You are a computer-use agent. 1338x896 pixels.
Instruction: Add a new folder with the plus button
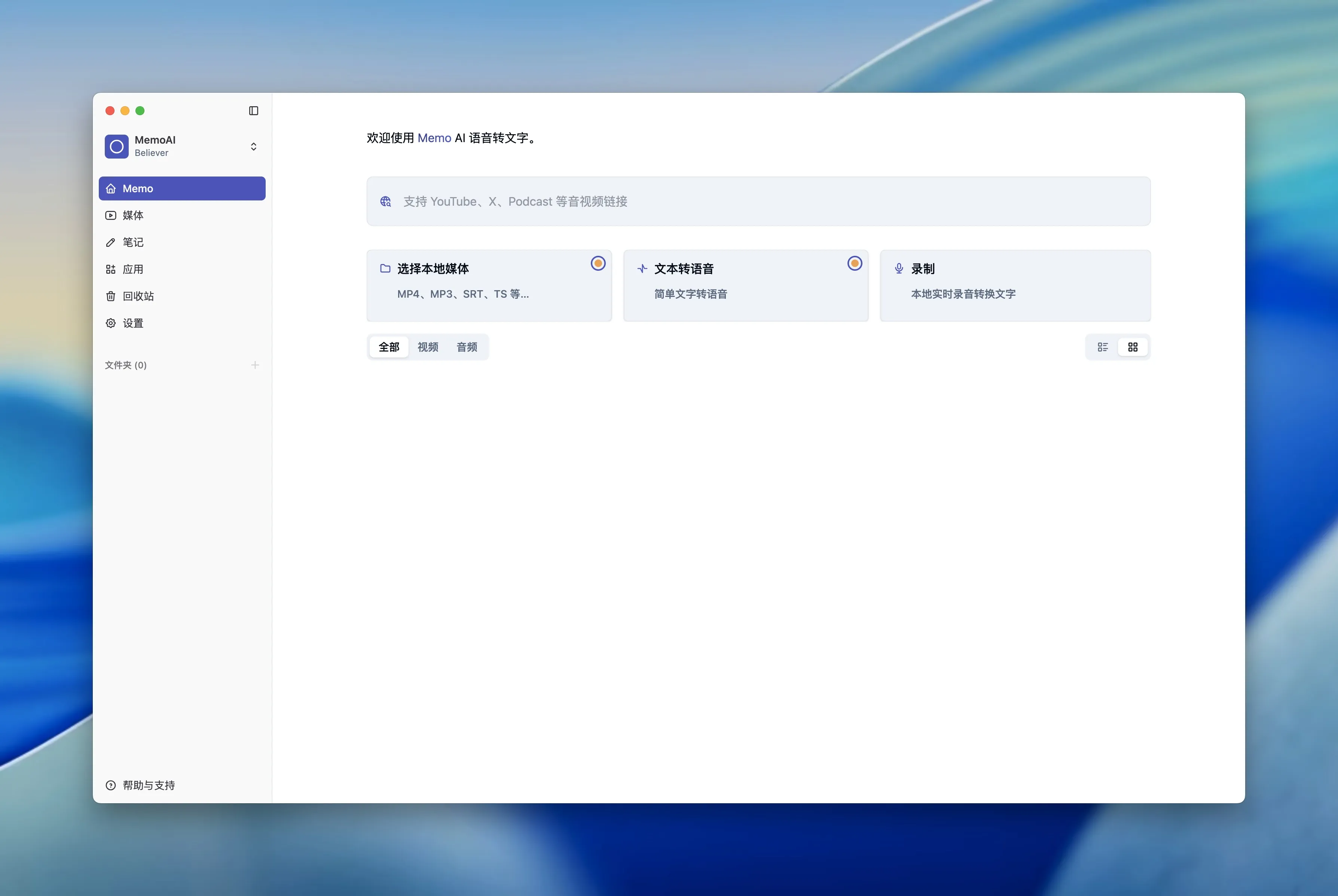[255, 365]
